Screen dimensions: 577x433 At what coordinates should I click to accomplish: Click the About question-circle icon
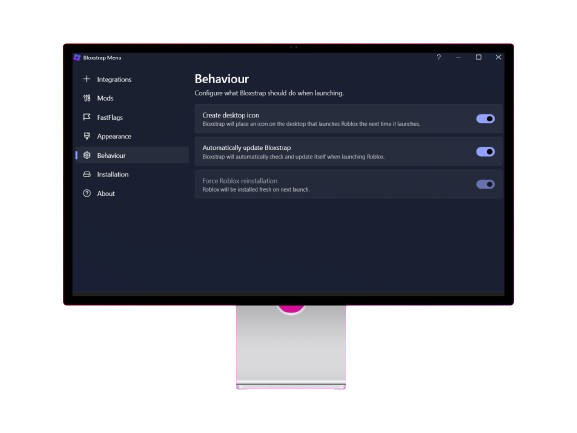point(86,193)
